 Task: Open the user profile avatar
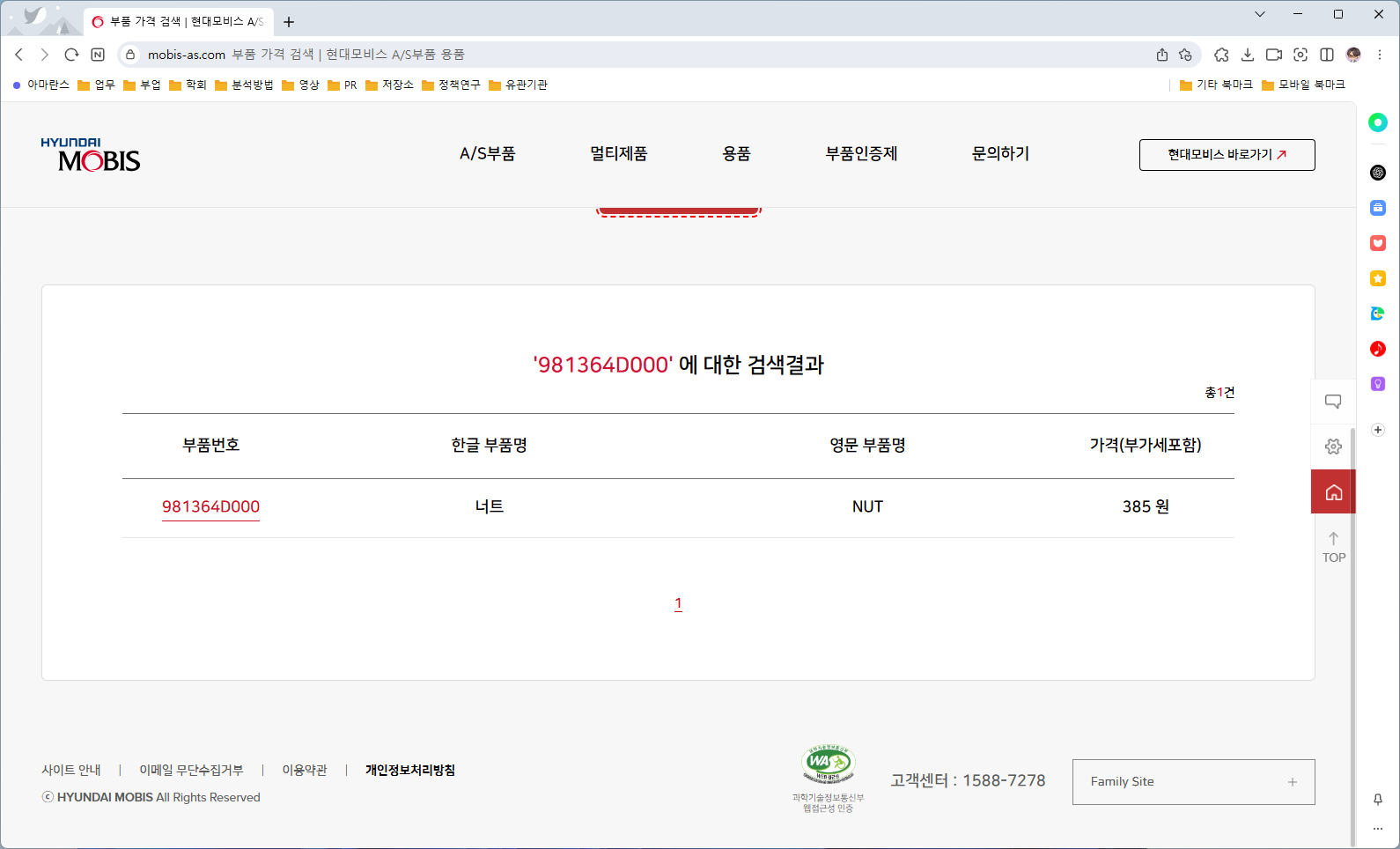[x=1354, y=55]
